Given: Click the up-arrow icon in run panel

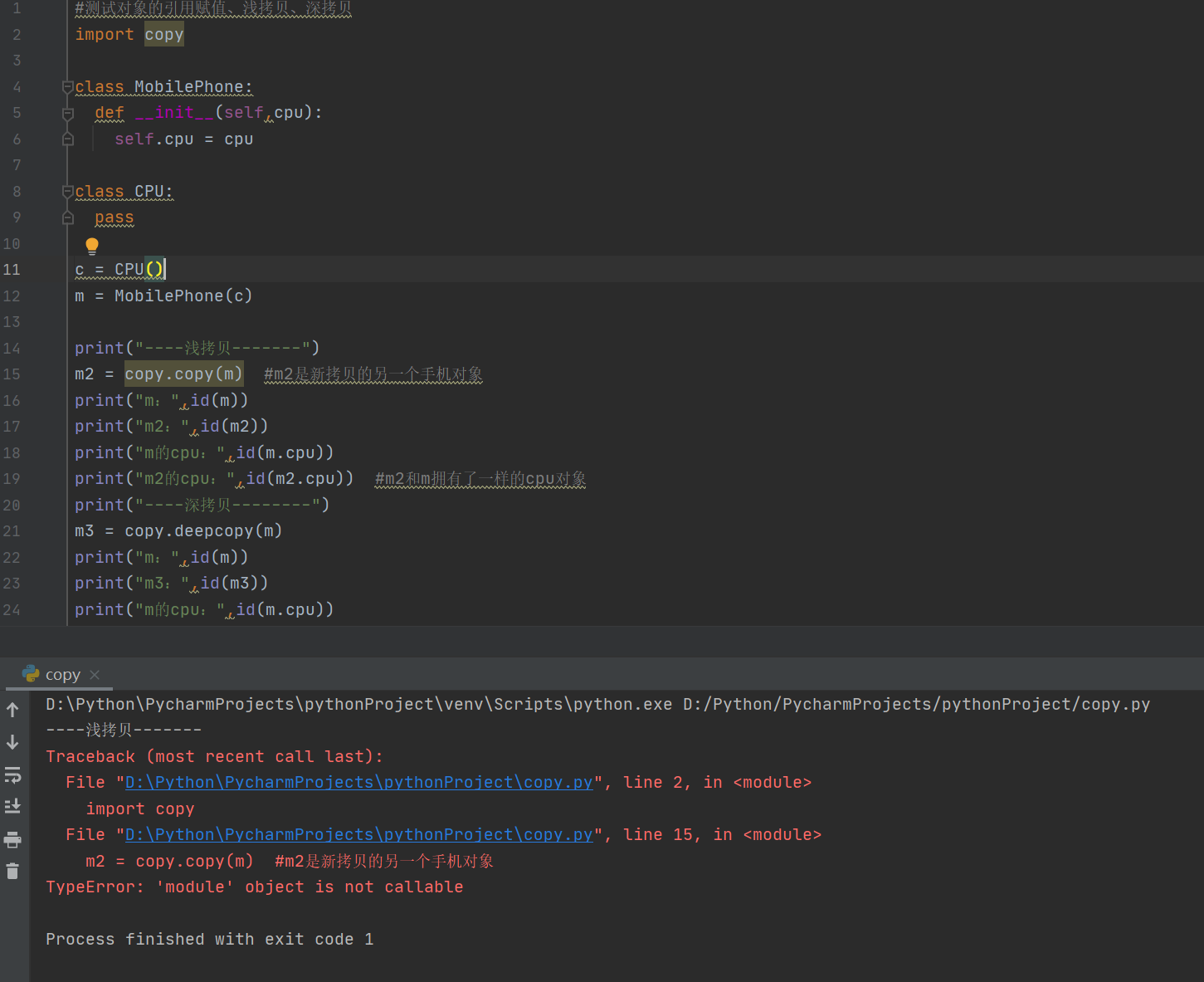Looking at the screenshot, I should 12,710.
